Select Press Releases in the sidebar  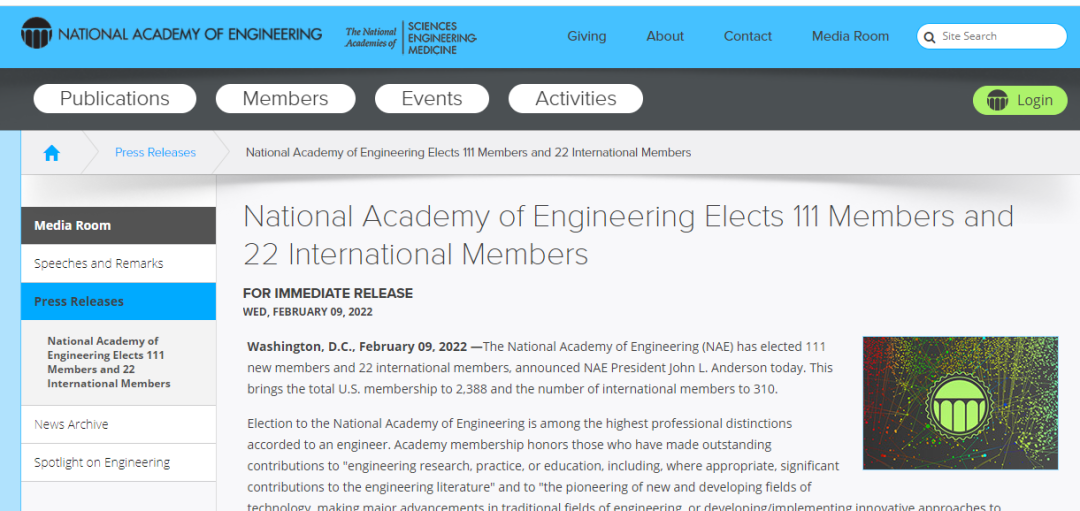point(118,301)
